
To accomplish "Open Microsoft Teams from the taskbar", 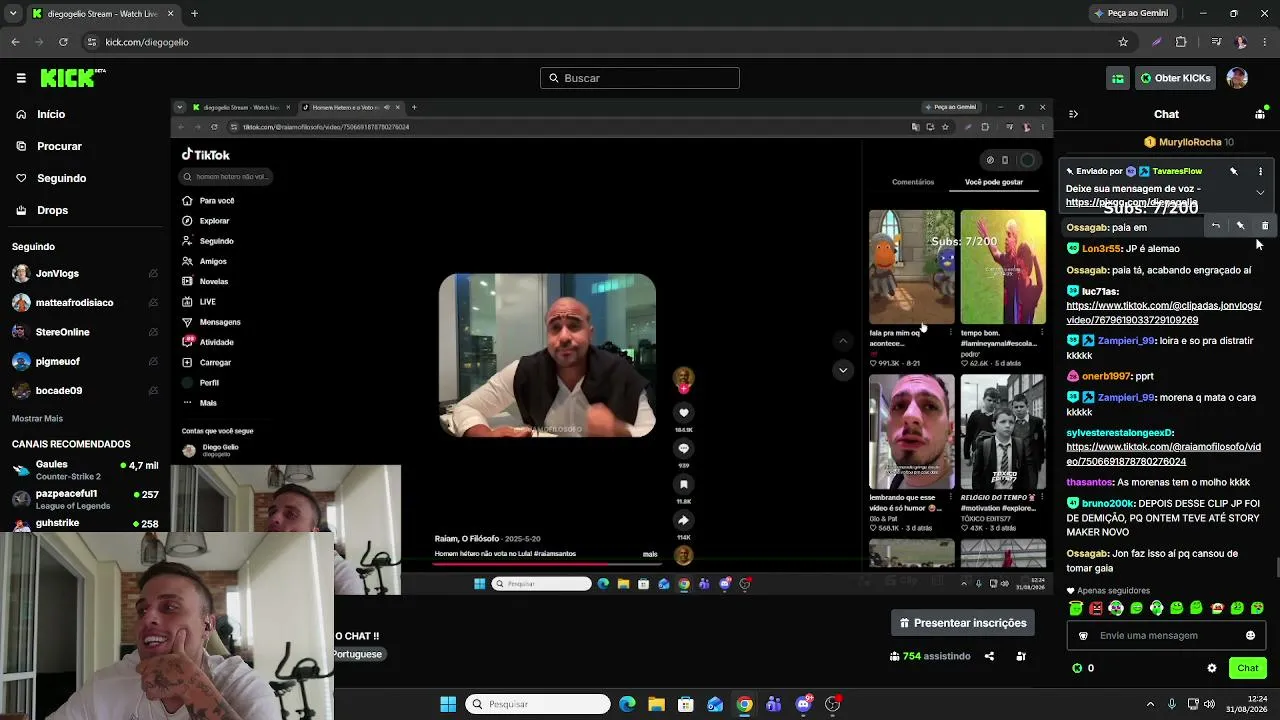I will pyautogui.click(x=773, y=704).
